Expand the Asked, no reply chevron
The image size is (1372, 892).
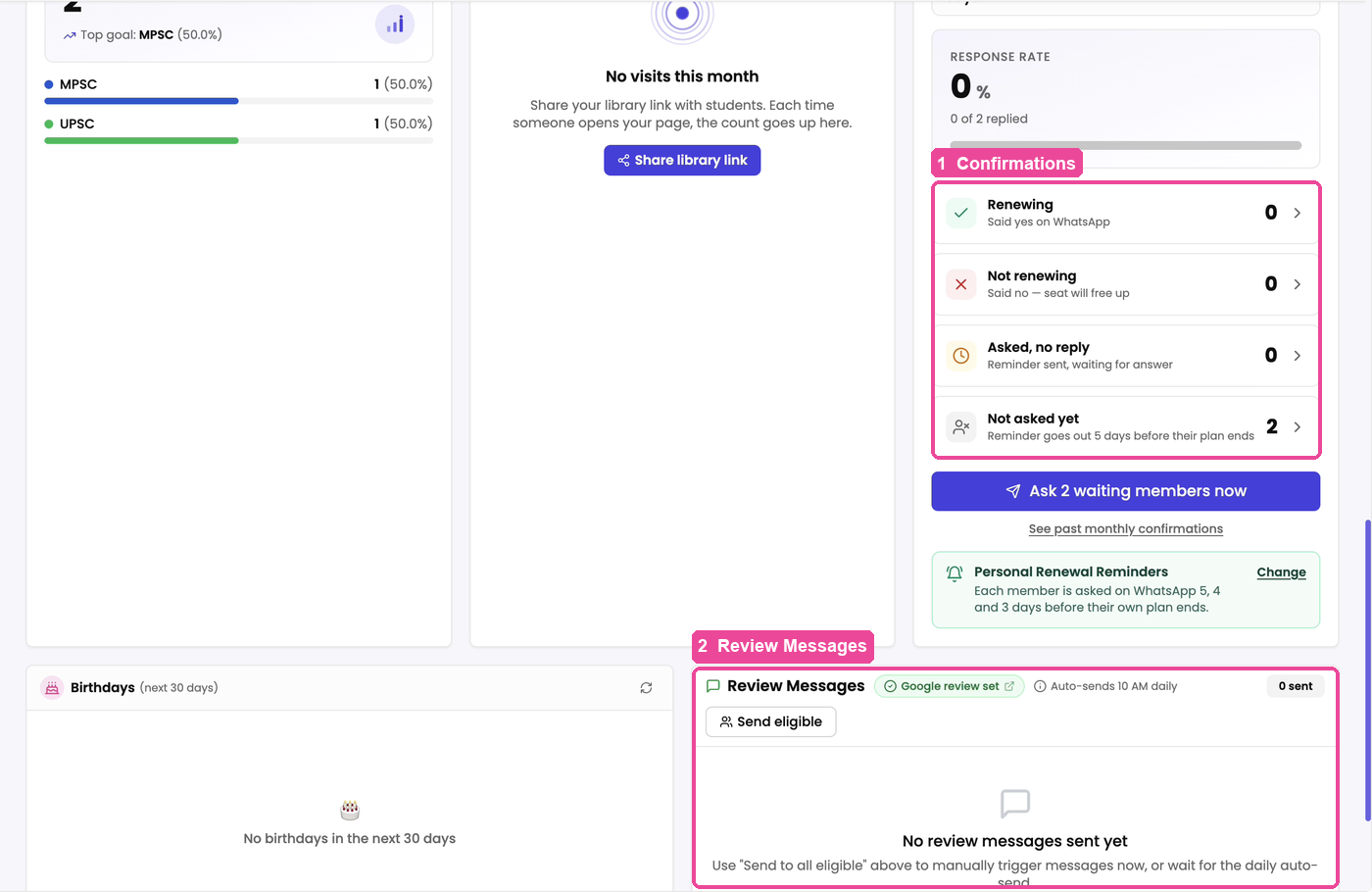(x=1297, y=356)
